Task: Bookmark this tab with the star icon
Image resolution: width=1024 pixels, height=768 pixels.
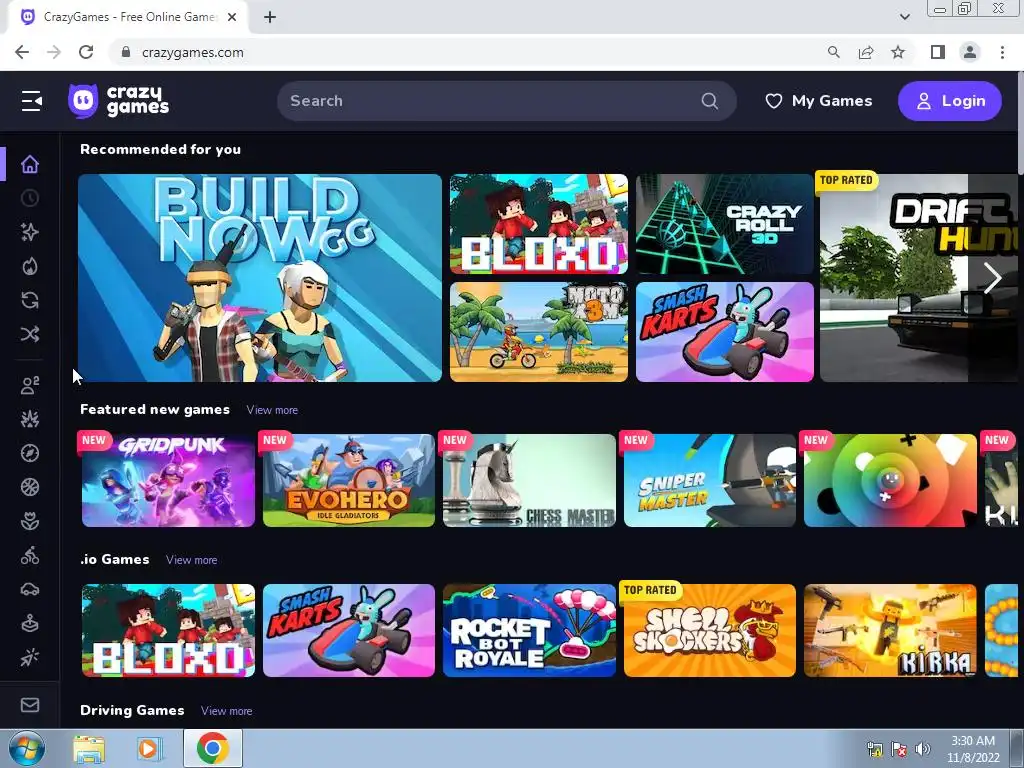Action: click(898, 52)
